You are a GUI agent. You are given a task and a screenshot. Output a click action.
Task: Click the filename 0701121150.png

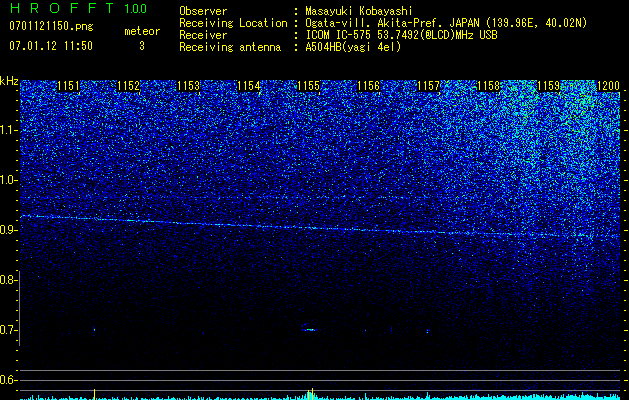coord(51,26)
